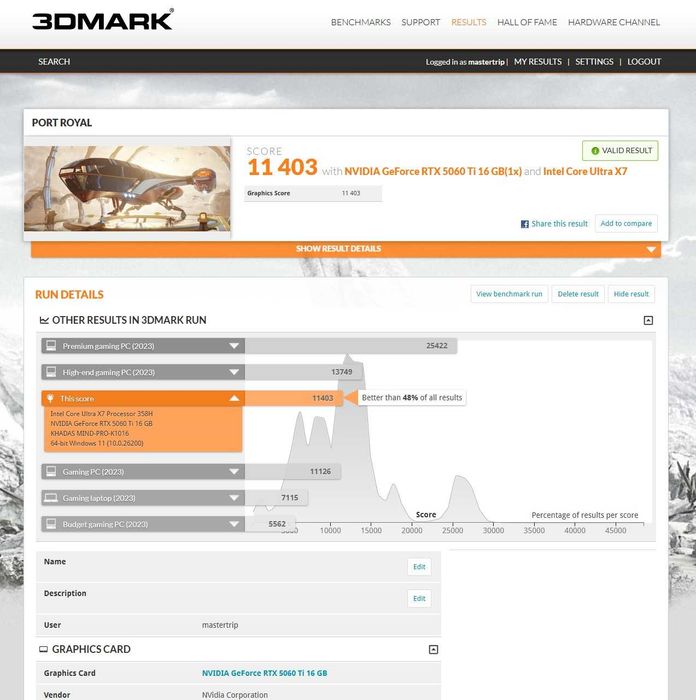
Task: Click the icon beside Graphics Card heading
Action: tap(43, 650)
